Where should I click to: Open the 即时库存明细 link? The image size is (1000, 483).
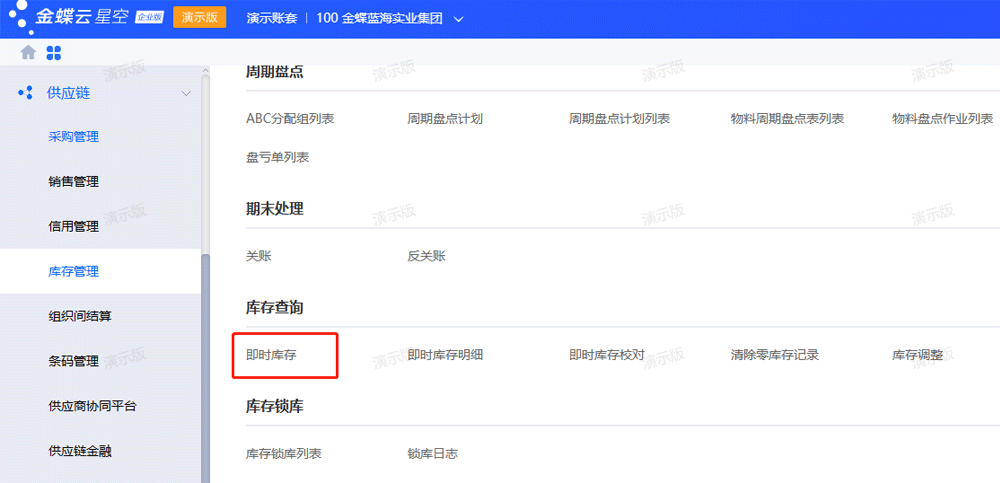click(445, 355)
